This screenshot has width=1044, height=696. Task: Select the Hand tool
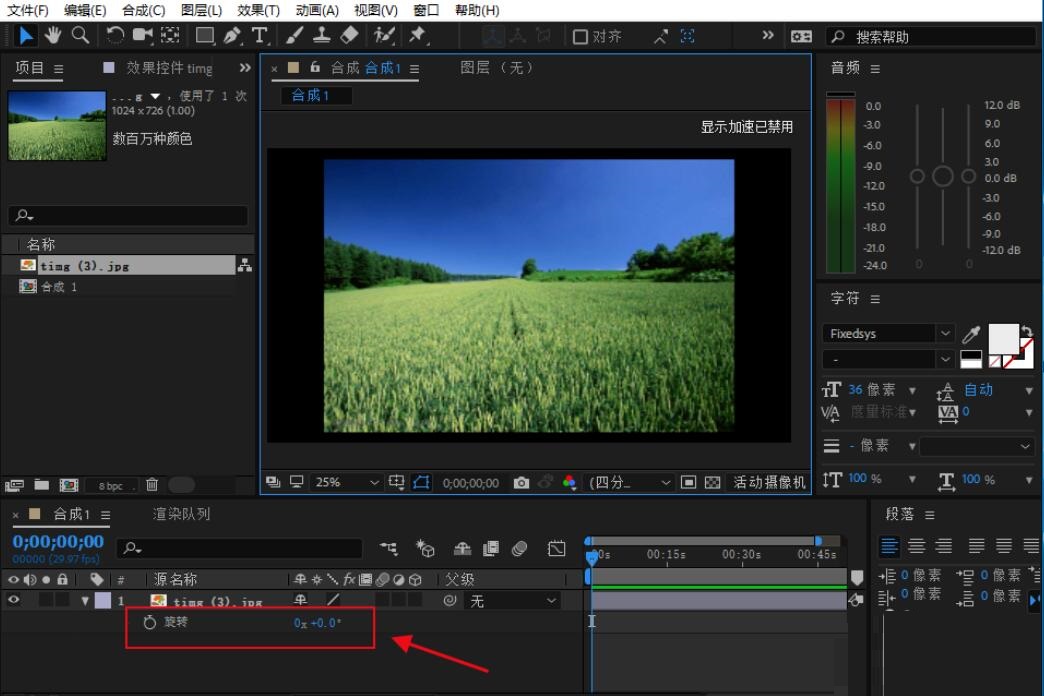52,36
